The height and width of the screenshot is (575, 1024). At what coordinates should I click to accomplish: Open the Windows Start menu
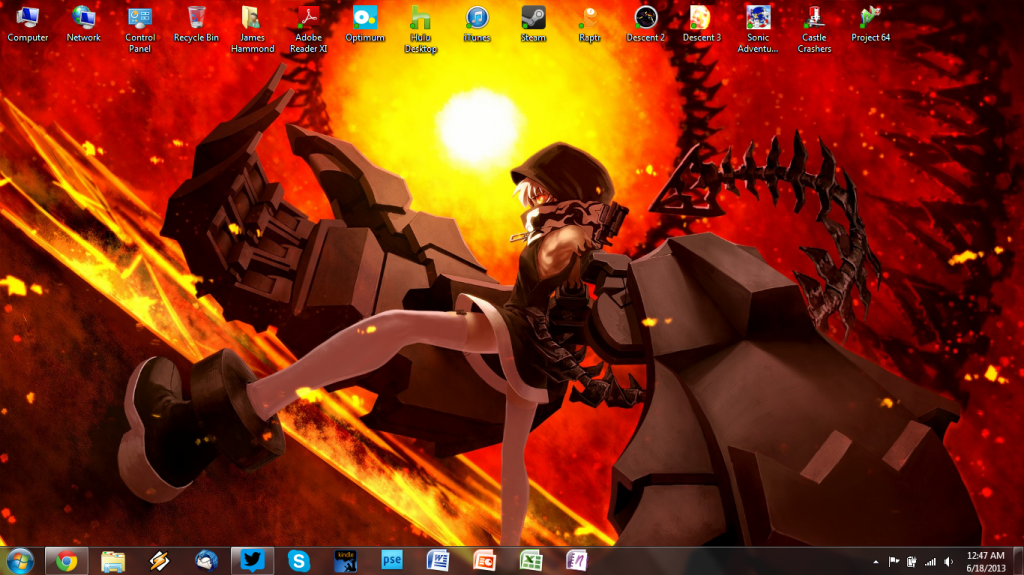[x=20, y=561]
